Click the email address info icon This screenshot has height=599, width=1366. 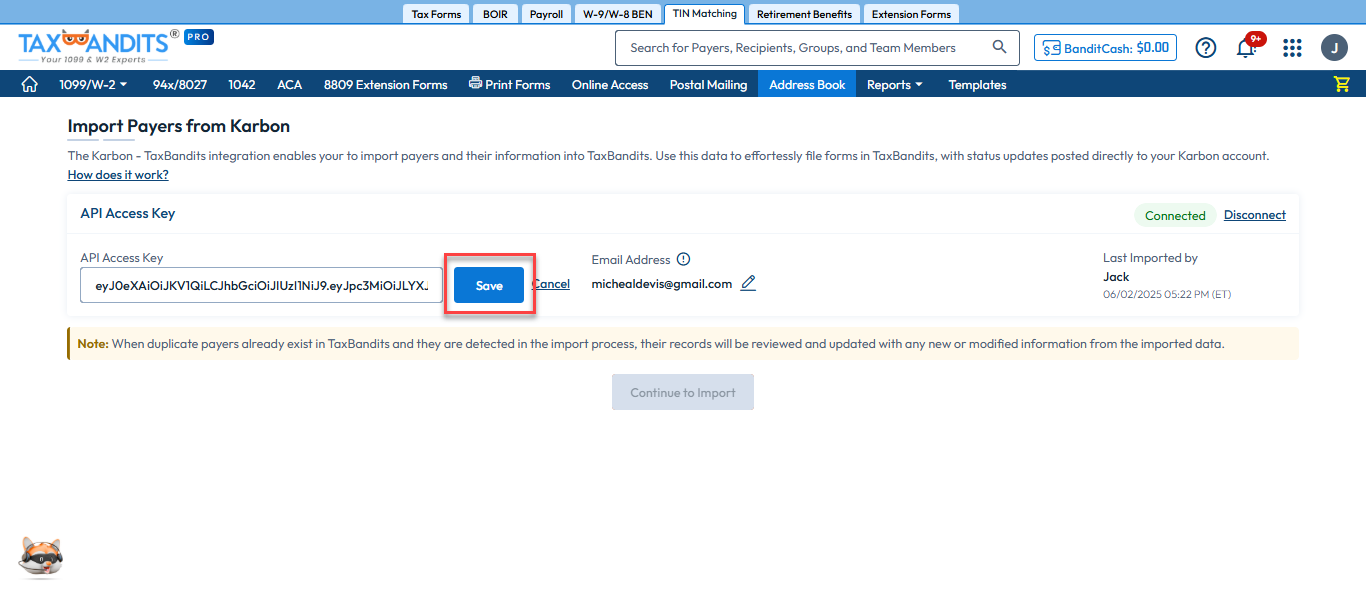[684, 259]
